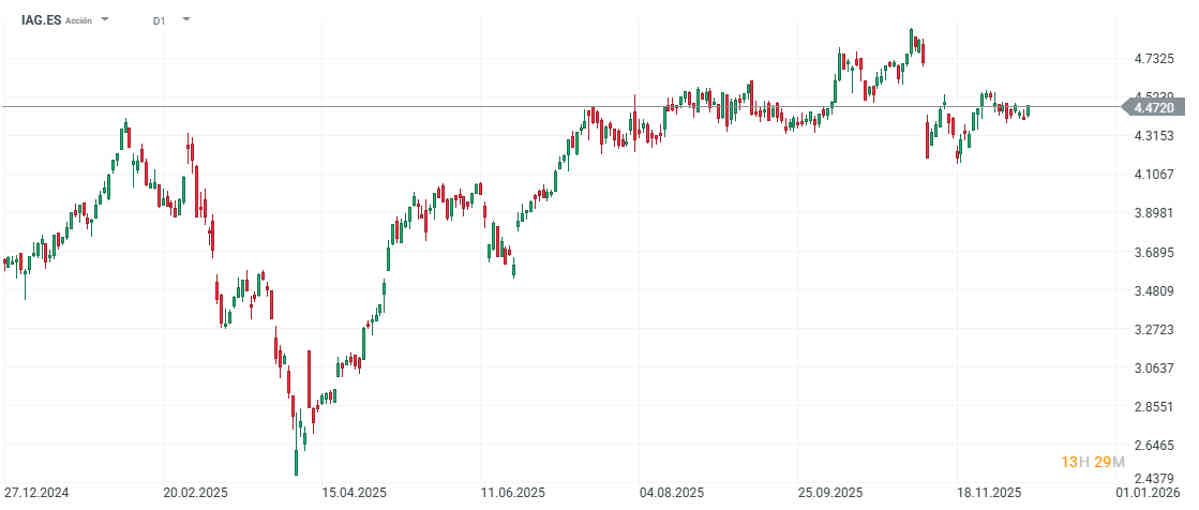The width and height of the screenshot is (1199, 510).
Task: Select the 25.09.2025 time axis label
Action: coord(830,492)
